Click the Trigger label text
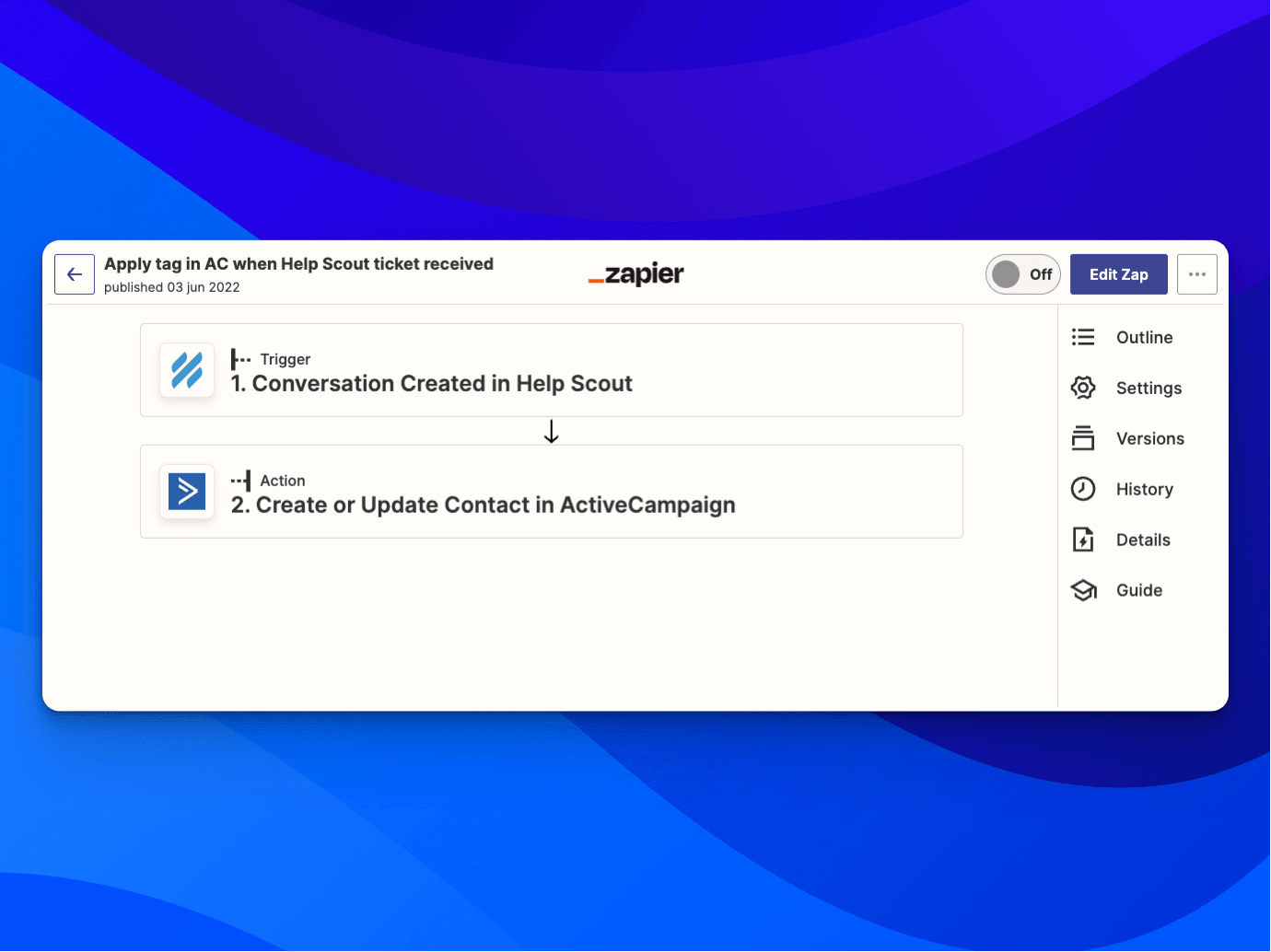The height and width of the screenshot is (952, 1271). tap(286, 359)
